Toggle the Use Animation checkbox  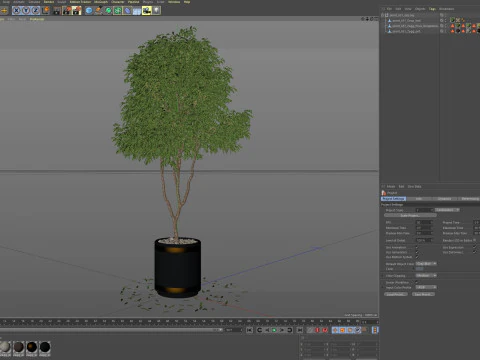pos(417,248)
